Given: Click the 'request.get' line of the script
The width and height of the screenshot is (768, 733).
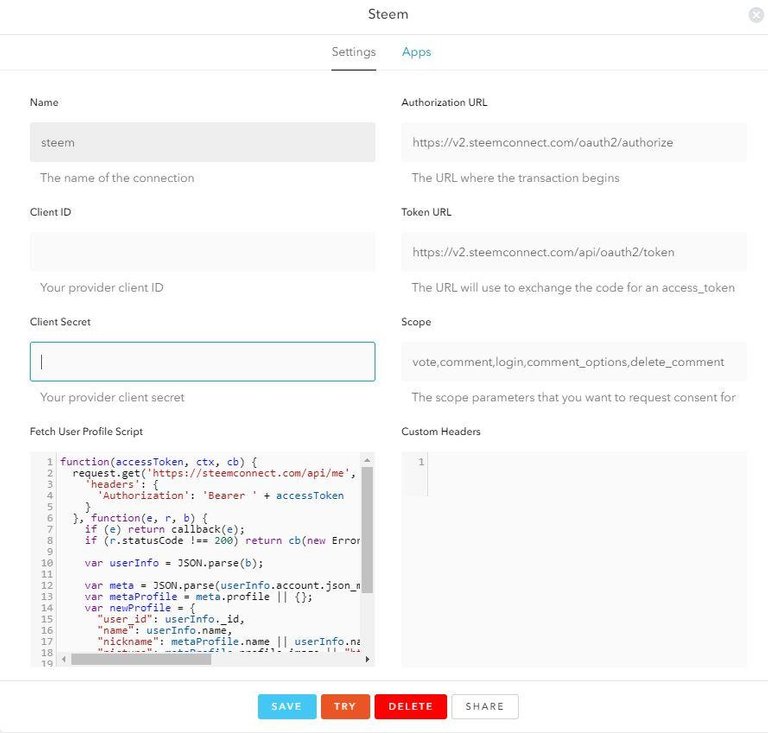Looking at the screenshot, I should (214, 473).
